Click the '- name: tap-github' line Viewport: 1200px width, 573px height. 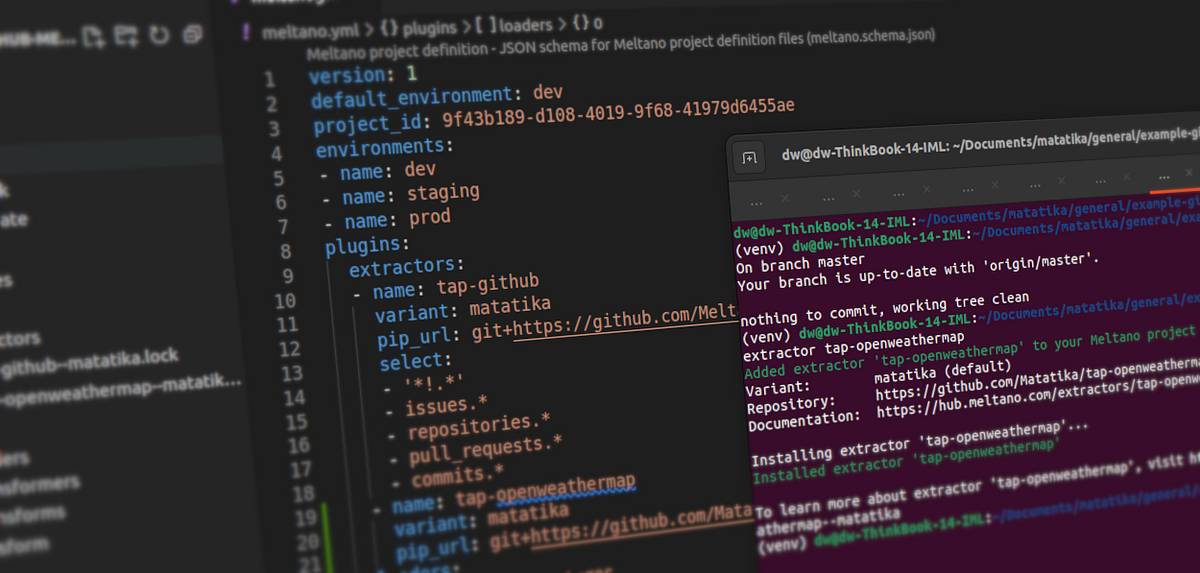[446, 286]
